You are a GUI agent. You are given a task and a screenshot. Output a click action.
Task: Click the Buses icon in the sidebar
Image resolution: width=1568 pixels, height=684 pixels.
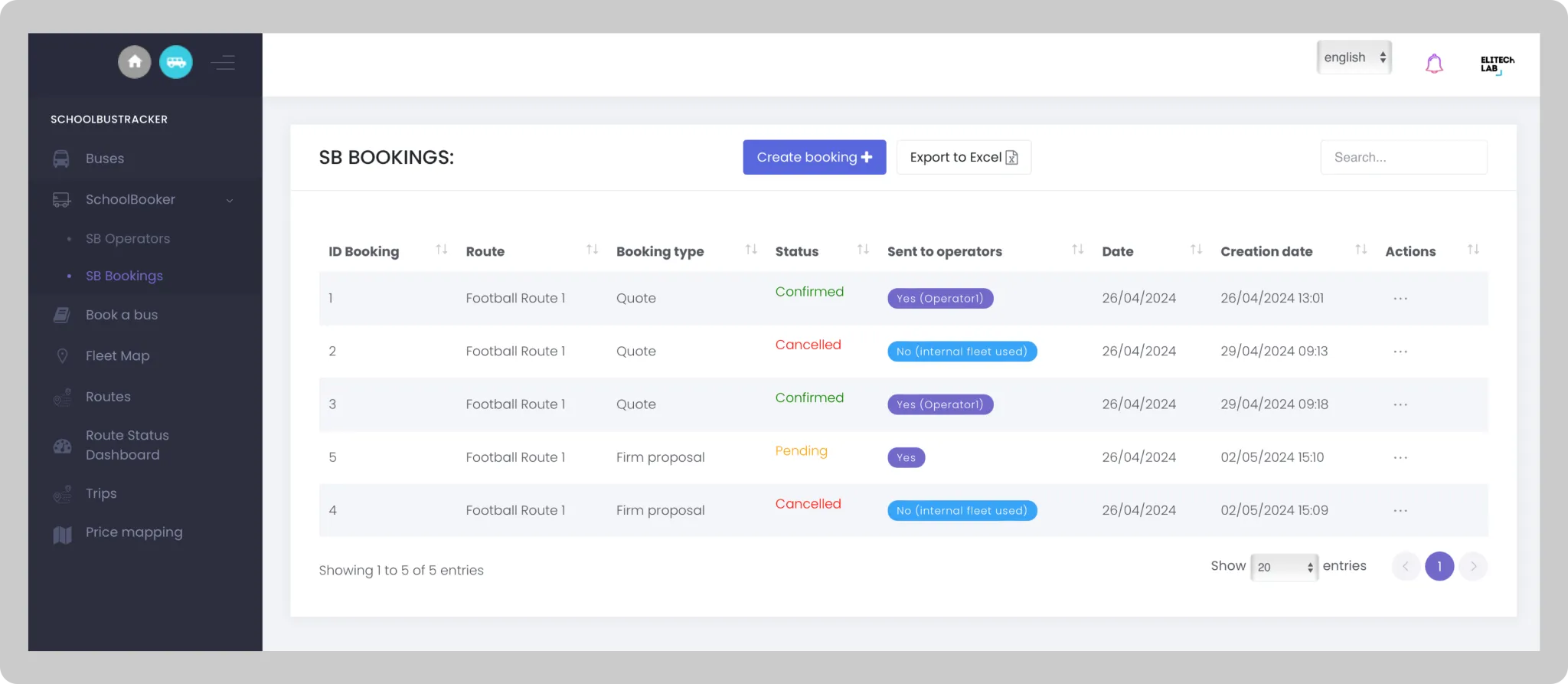point(61,159)
